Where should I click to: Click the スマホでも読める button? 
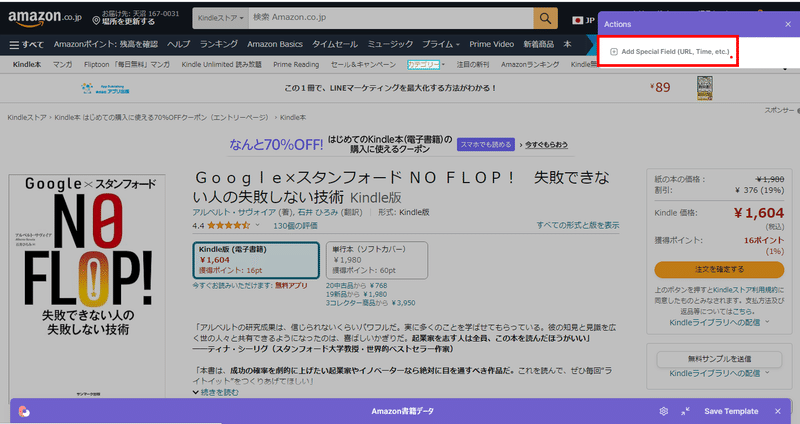(486, 144)
